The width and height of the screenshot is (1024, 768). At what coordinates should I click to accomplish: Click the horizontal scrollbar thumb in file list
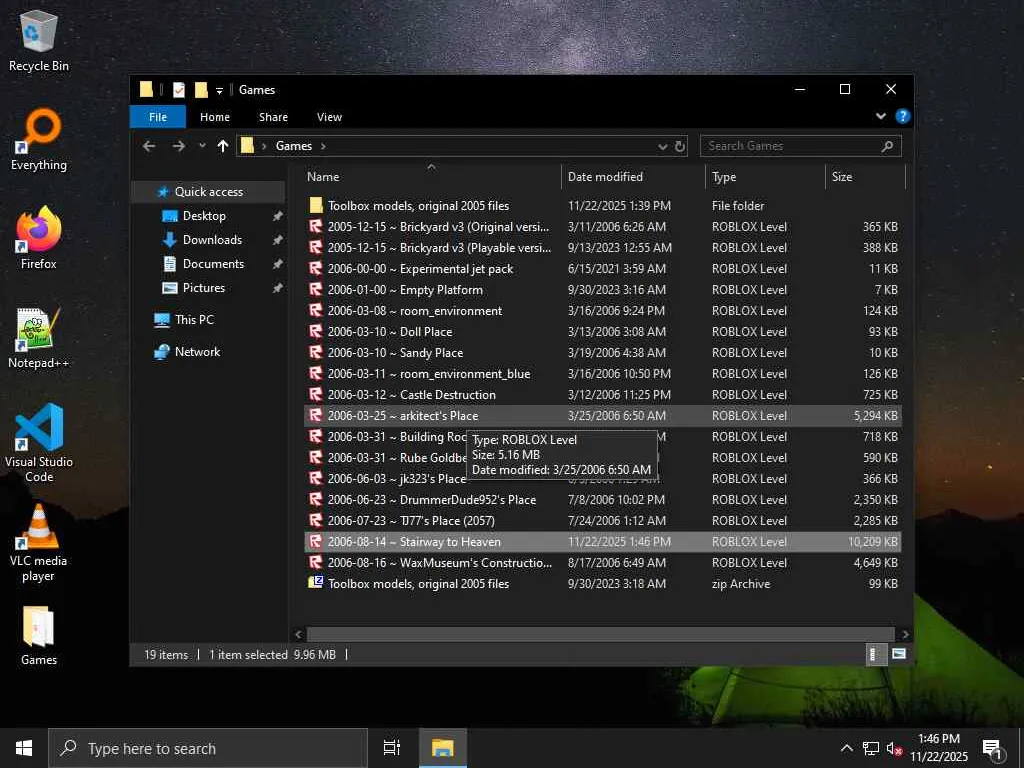(600, 634)
